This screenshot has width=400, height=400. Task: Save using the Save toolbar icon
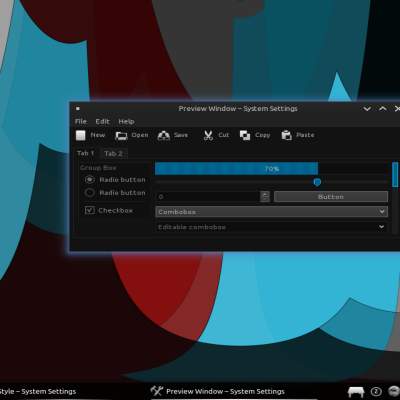click(x=164, y=135)
